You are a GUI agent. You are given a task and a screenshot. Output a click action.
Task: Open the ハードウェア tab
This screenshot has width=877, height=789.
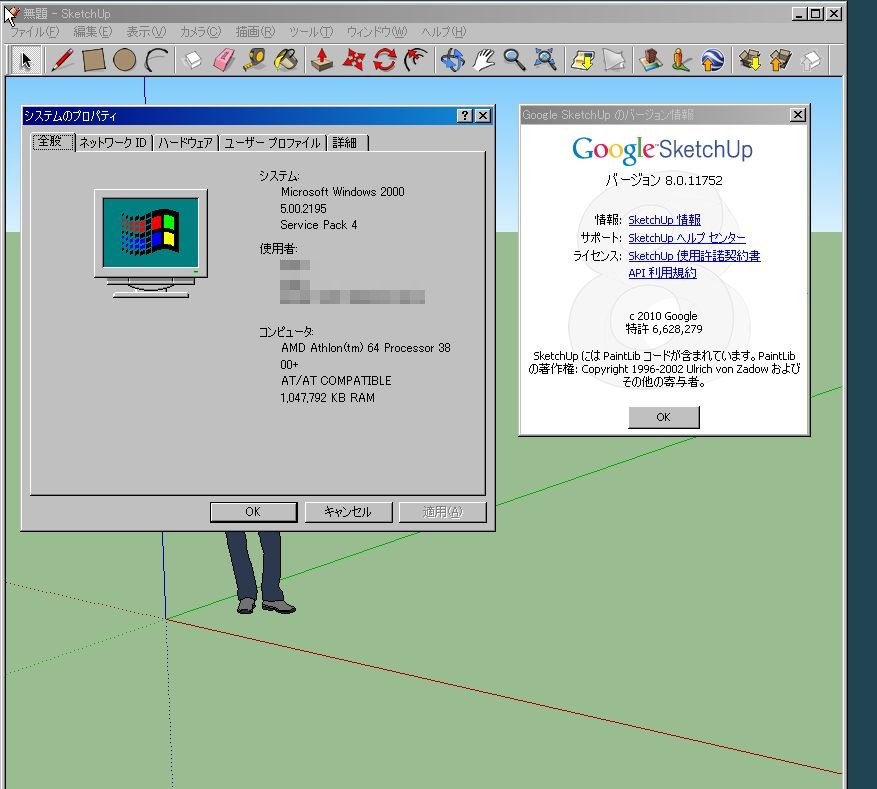click(x=185, y=143)
